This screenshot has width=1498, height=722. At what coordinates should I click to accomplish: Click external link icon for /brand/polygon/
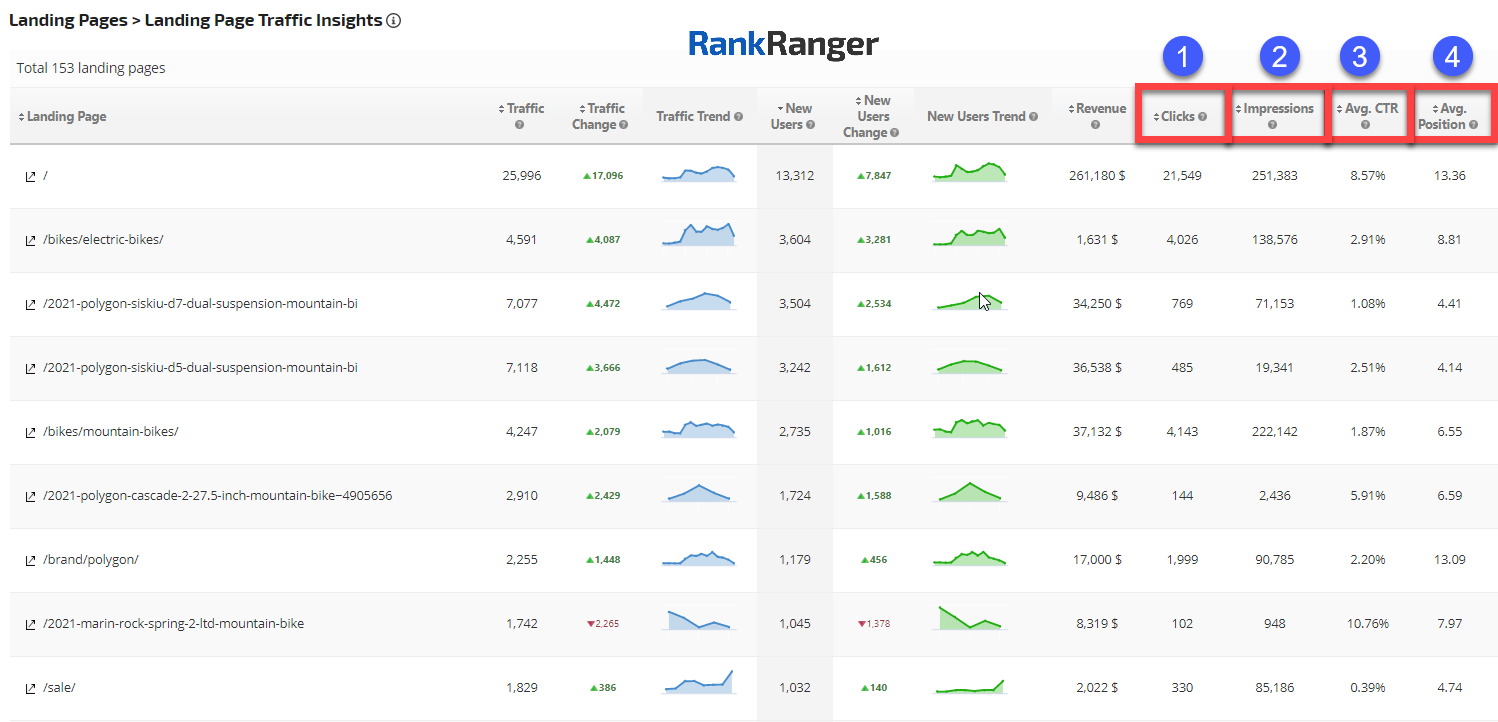tap(30, 560)
